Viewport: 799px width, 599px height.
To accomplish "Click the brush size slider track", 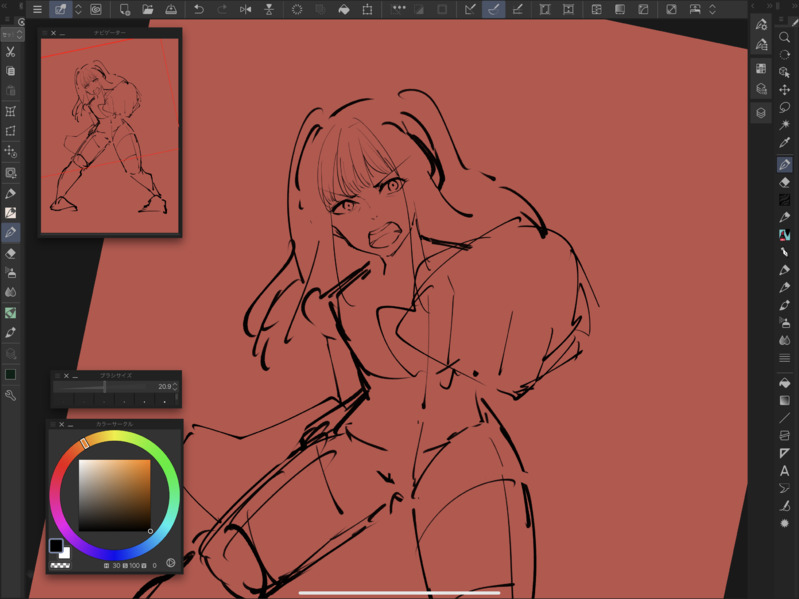I will tap(104, 387).
